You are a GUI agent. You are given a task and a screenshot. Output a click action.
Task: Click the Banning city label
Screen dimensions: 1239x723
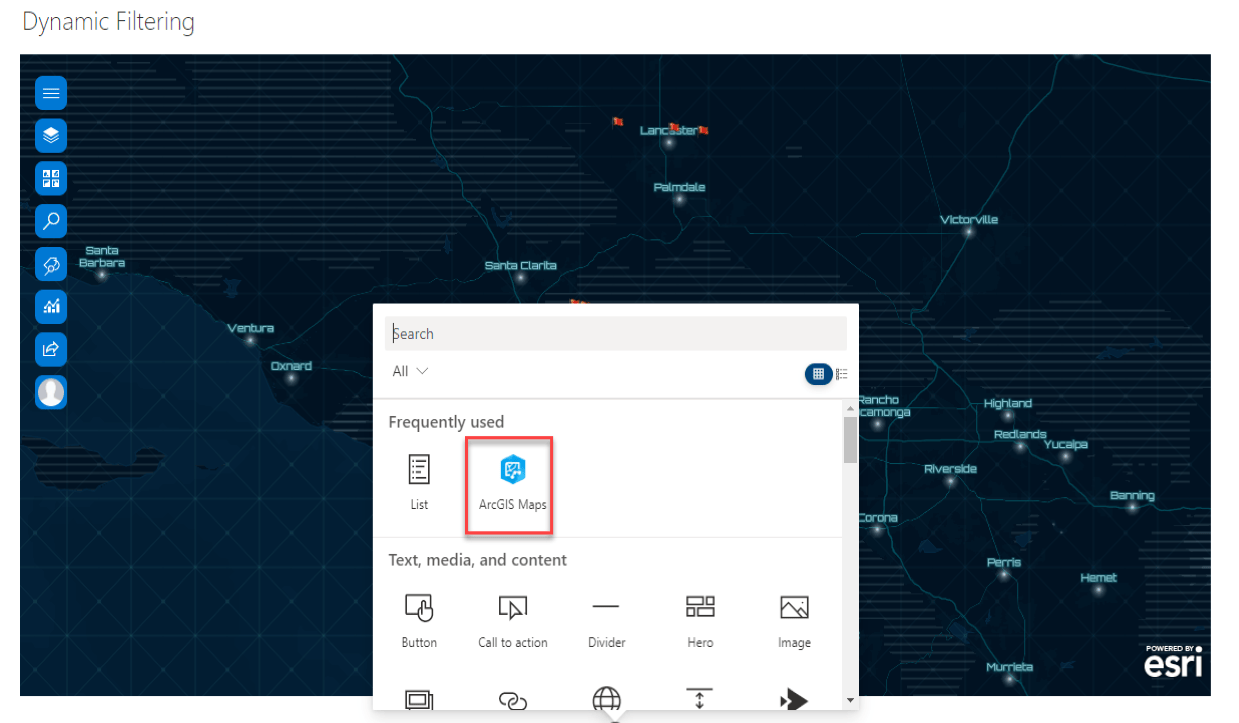coord(1132,495)
